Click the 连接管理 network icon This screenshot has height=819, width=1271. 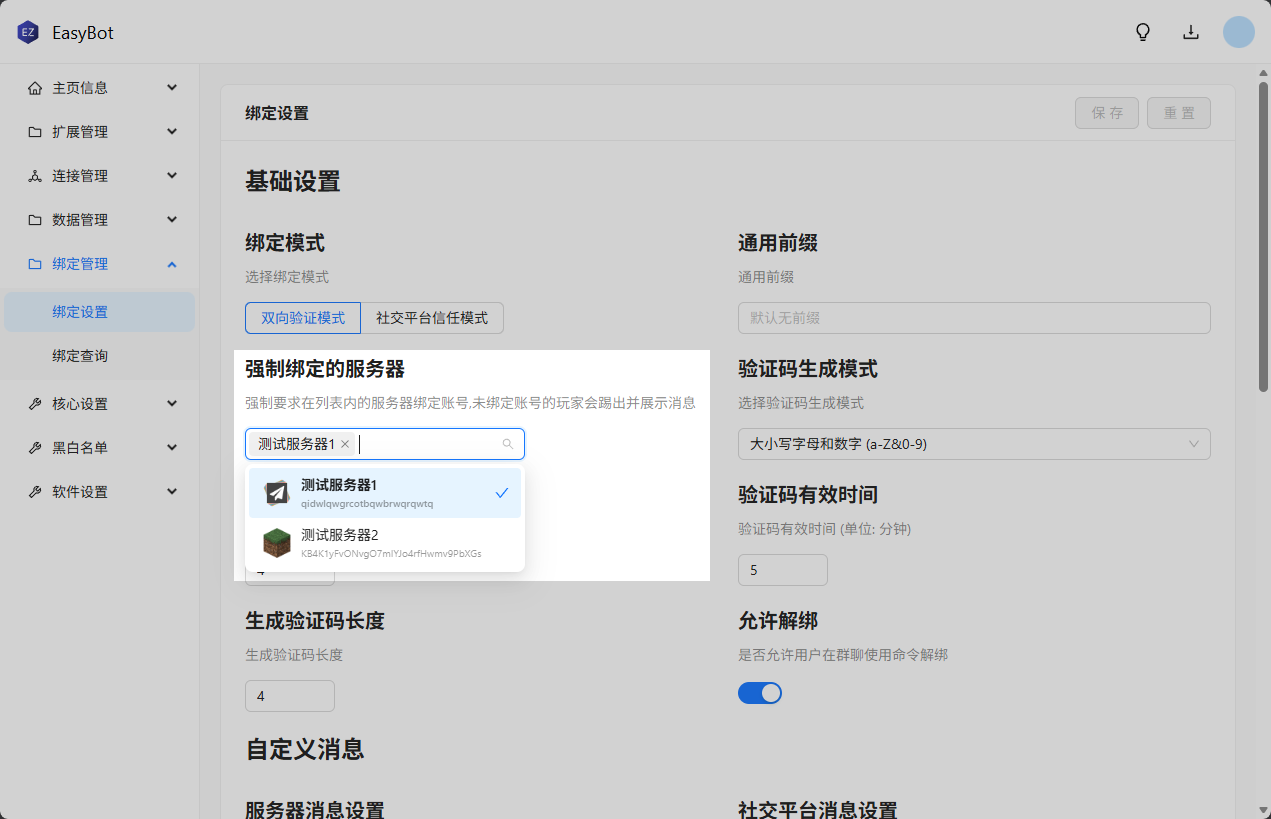pos(35,176)
